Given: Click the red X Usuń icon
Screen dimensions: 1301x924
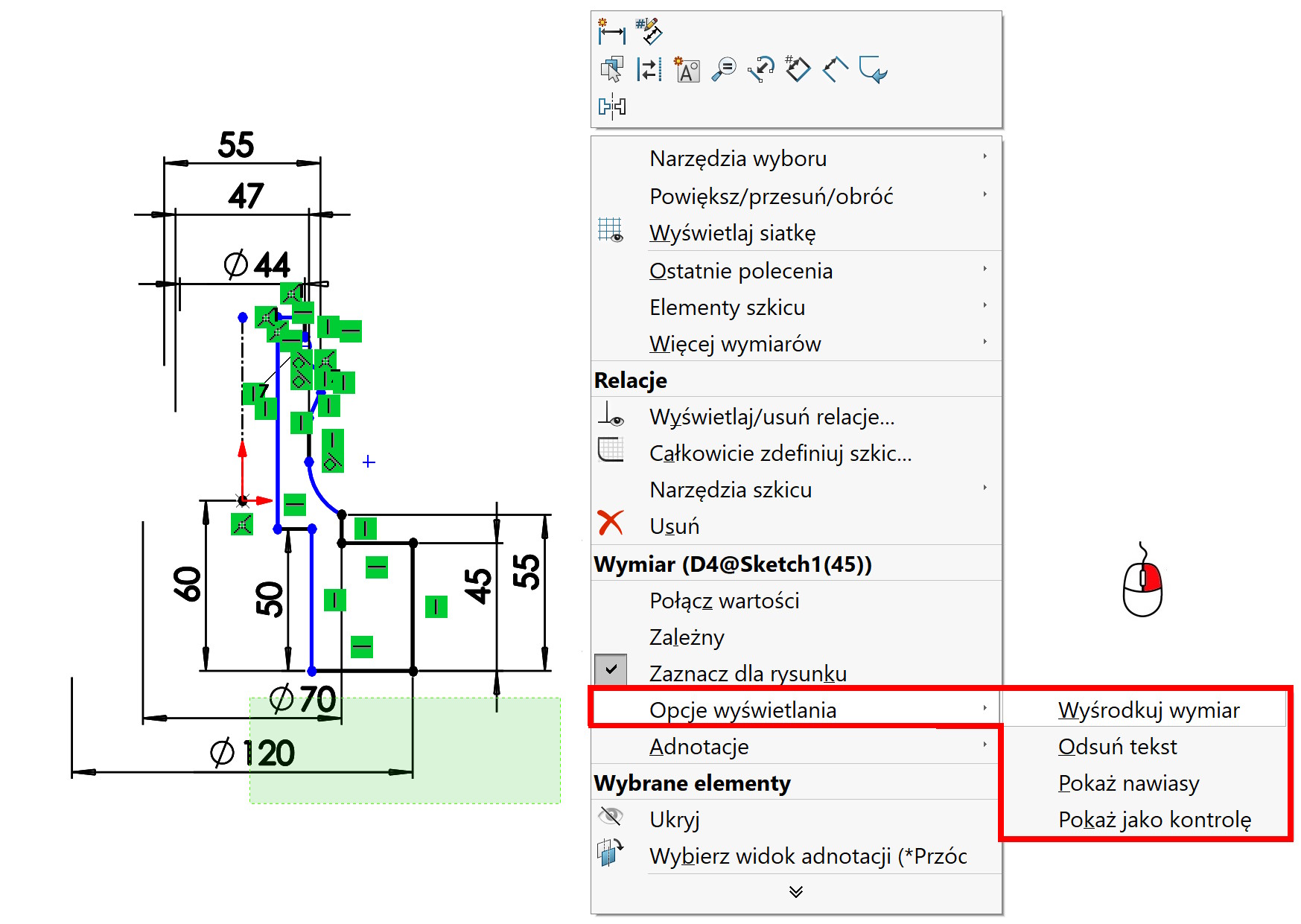Looking at the screenshot, I should [611, 523].
